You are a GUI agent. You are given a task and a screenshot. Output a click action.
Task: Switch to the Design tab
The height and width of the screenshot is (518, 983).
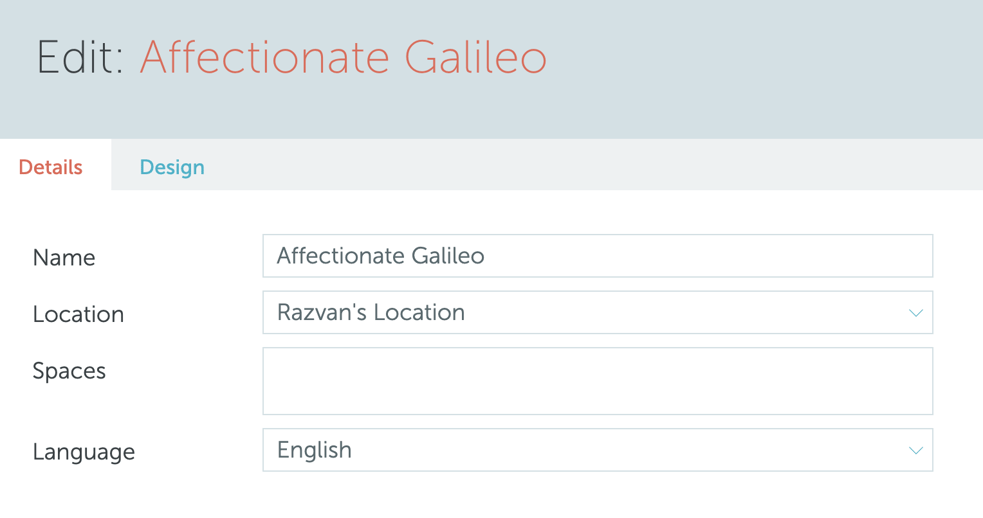[172, 167]
